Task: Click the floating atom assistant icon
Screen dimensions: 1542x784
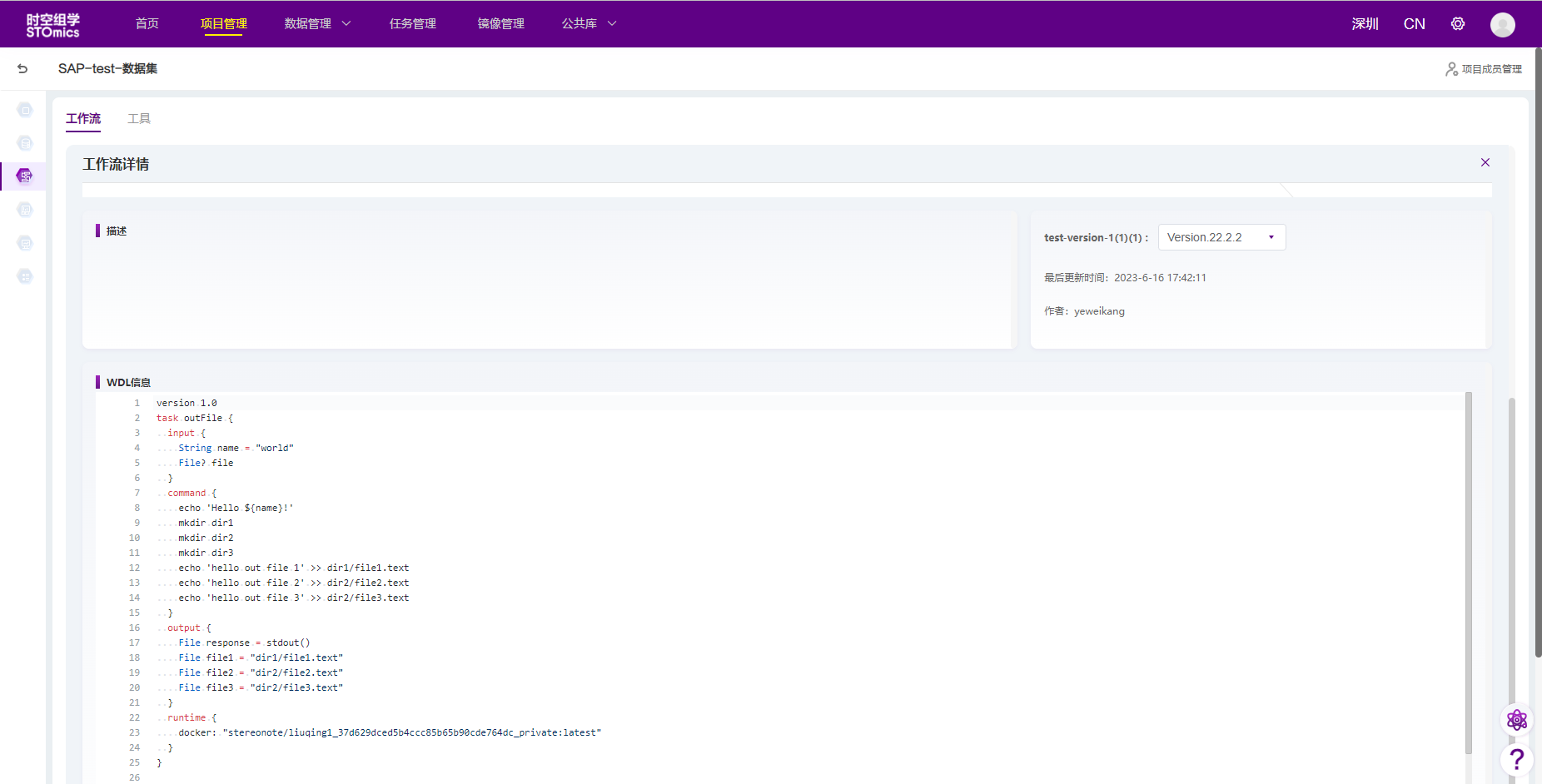Action: pyautogui.click(x=1516, y=720)
